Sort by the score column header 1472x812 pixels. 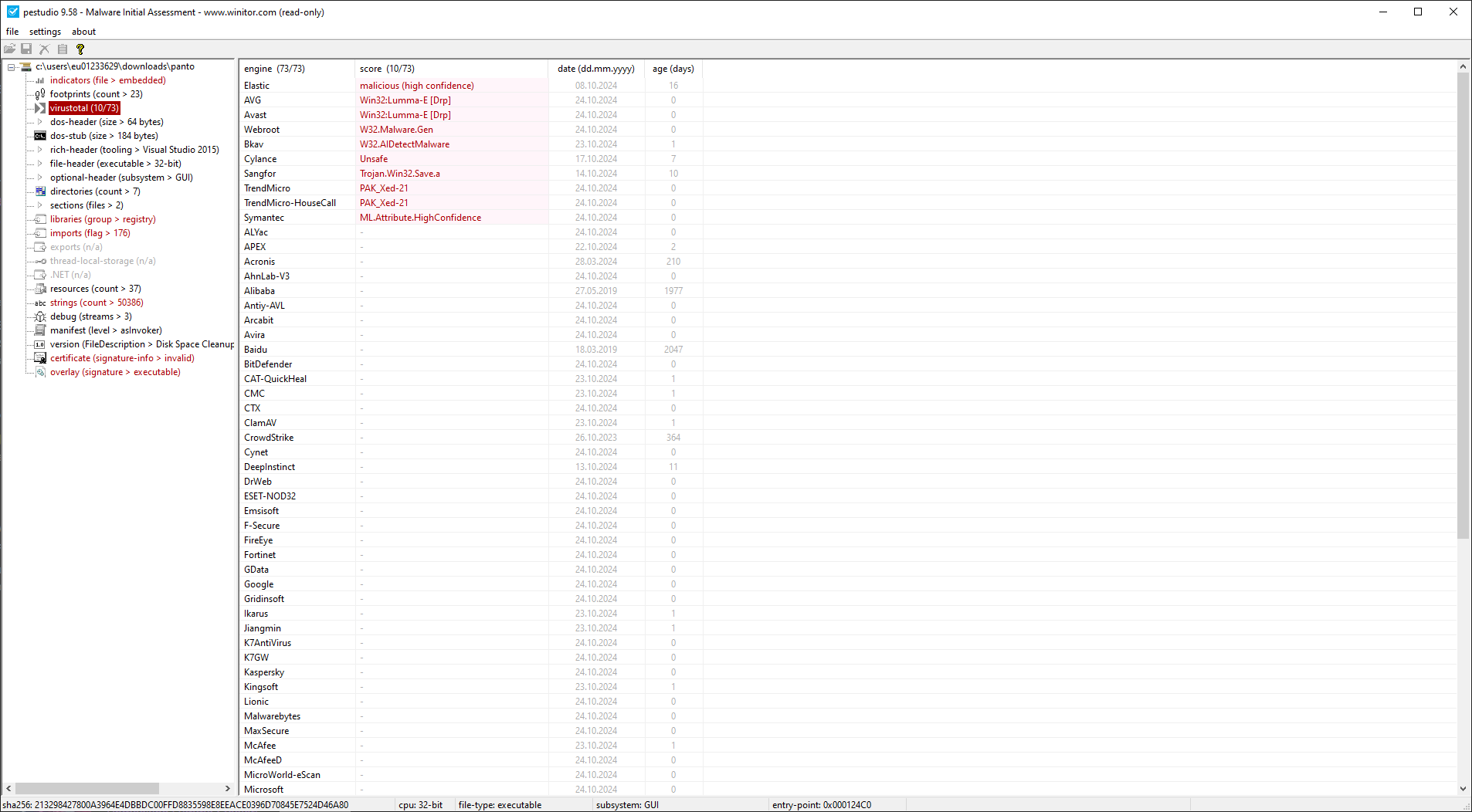[387, 69]
